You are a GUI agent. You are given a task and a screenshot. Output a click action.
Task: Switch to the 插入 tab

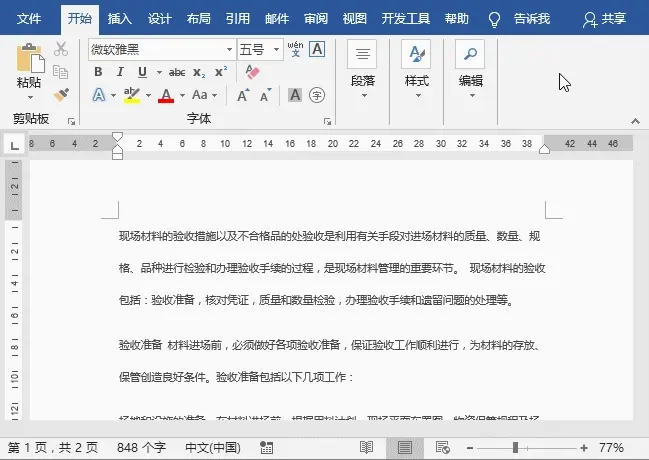120,19
